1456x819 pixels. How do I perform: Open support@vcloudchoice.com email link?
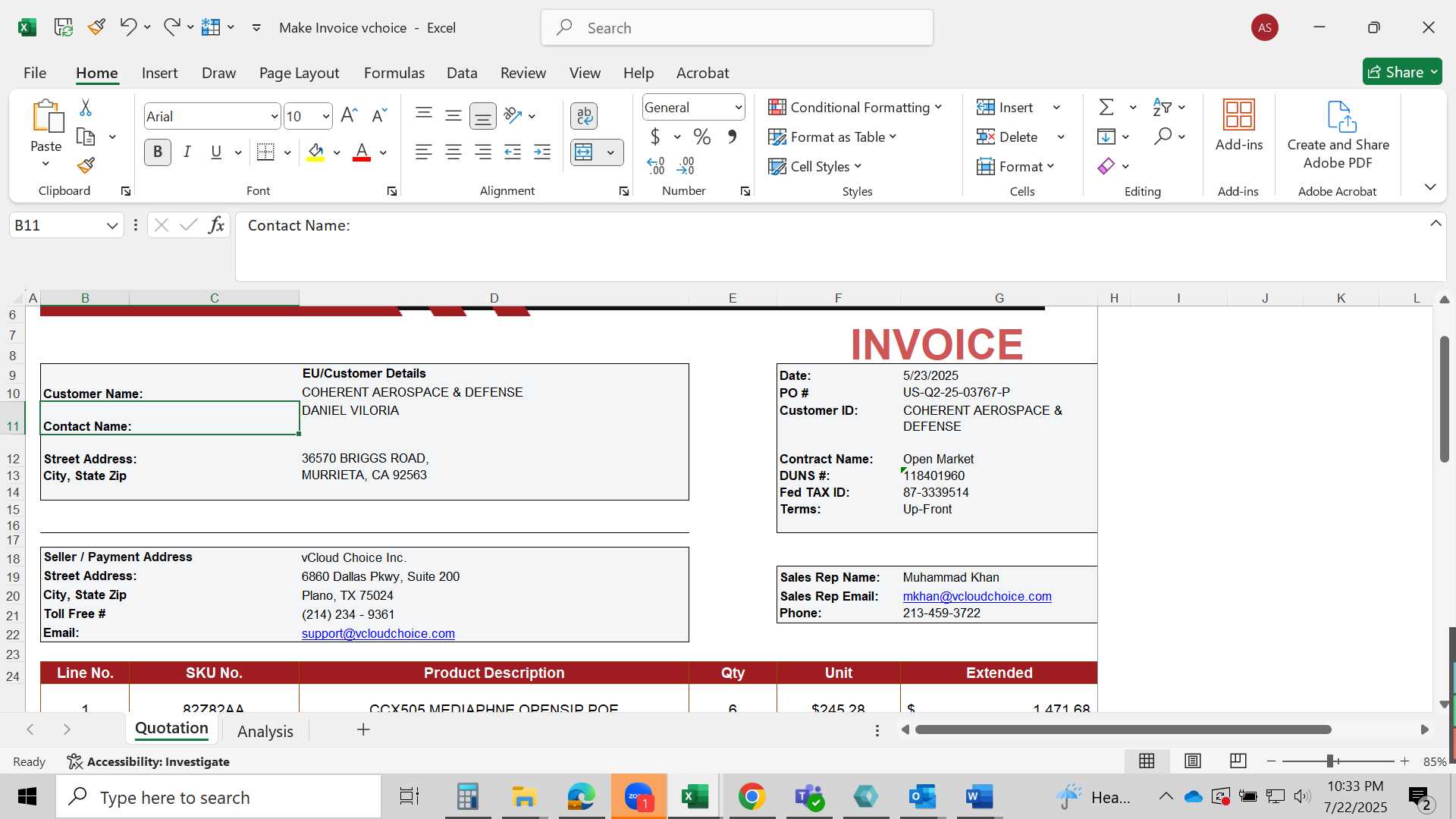click(x=378, y=633)
